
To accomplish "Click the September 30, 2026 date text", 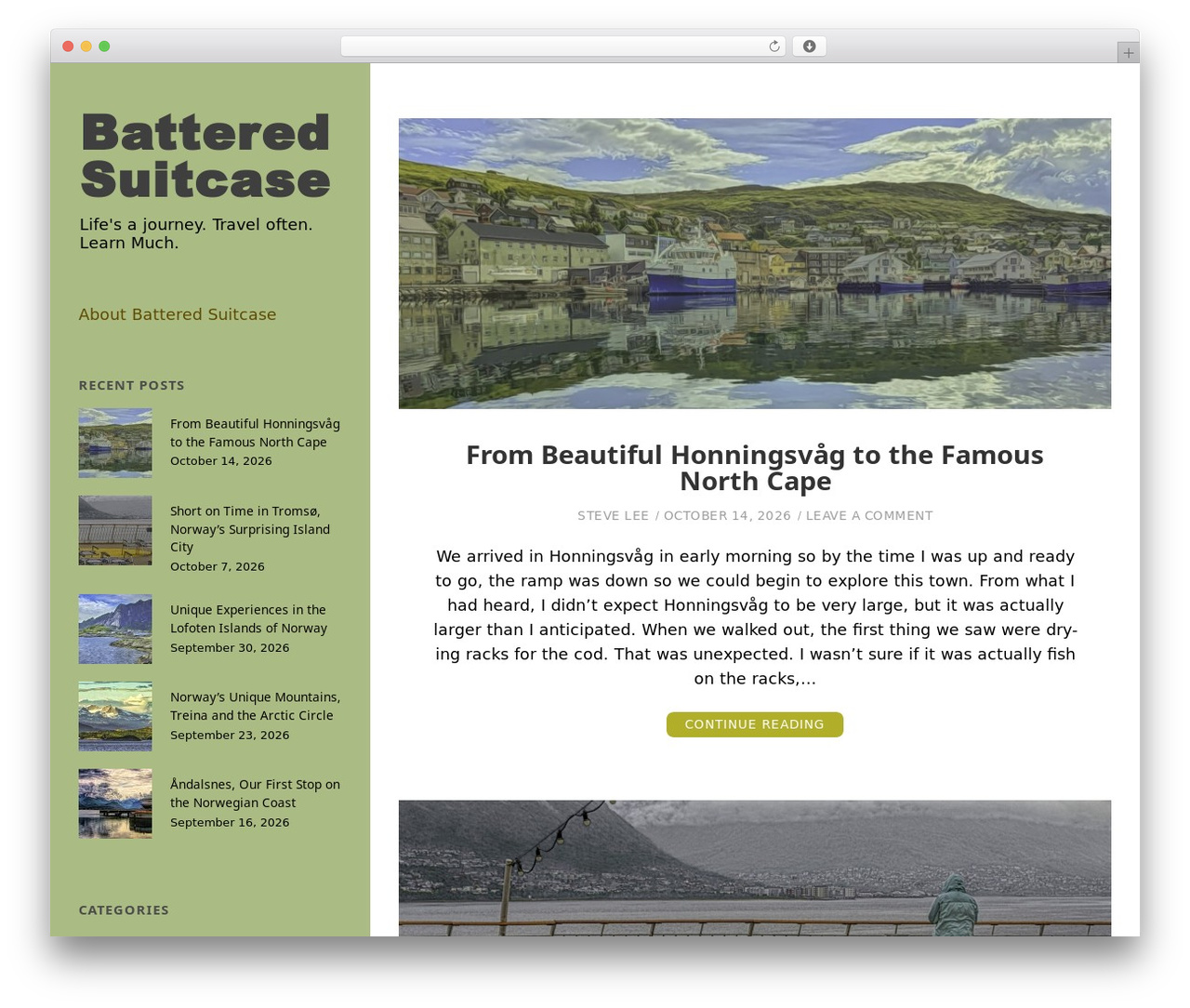I will 230,648.
